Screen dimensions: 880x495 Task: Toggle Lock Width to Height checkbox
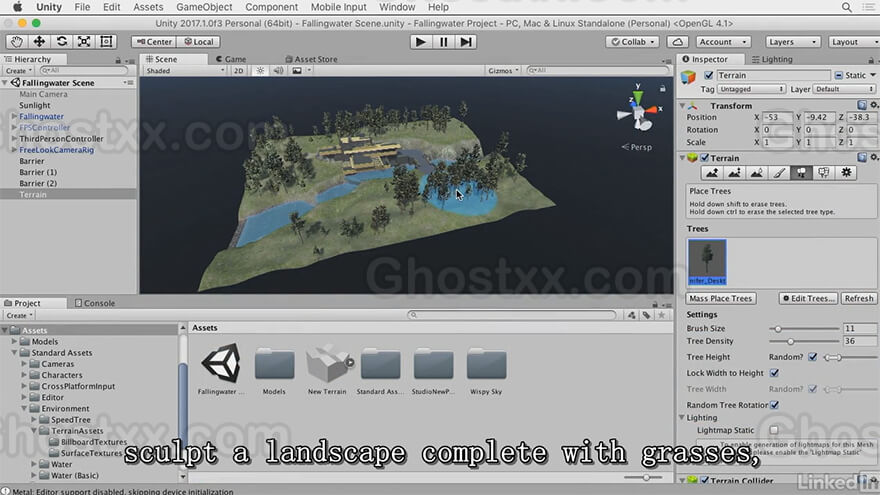pos(774,373)
